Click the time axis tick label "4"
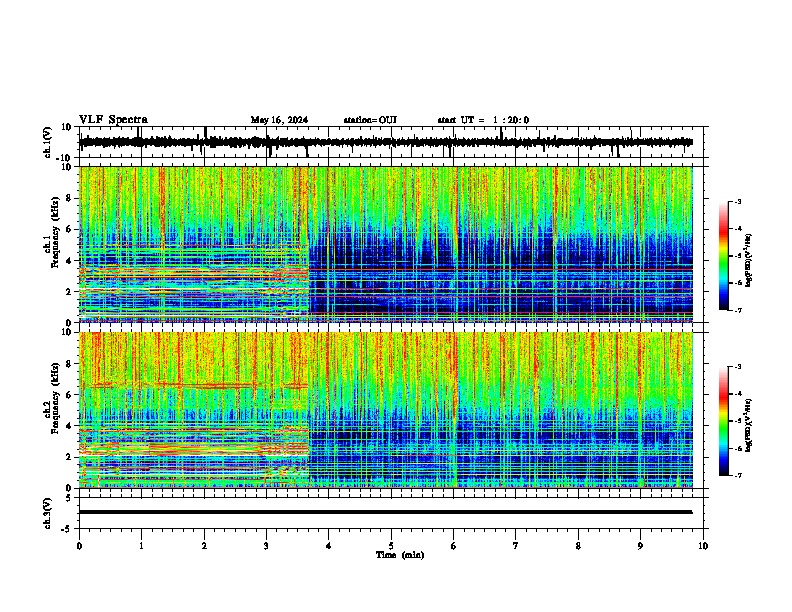Image resolution: width=792 pixels, height=612 pixels. (x=328, y=546)
